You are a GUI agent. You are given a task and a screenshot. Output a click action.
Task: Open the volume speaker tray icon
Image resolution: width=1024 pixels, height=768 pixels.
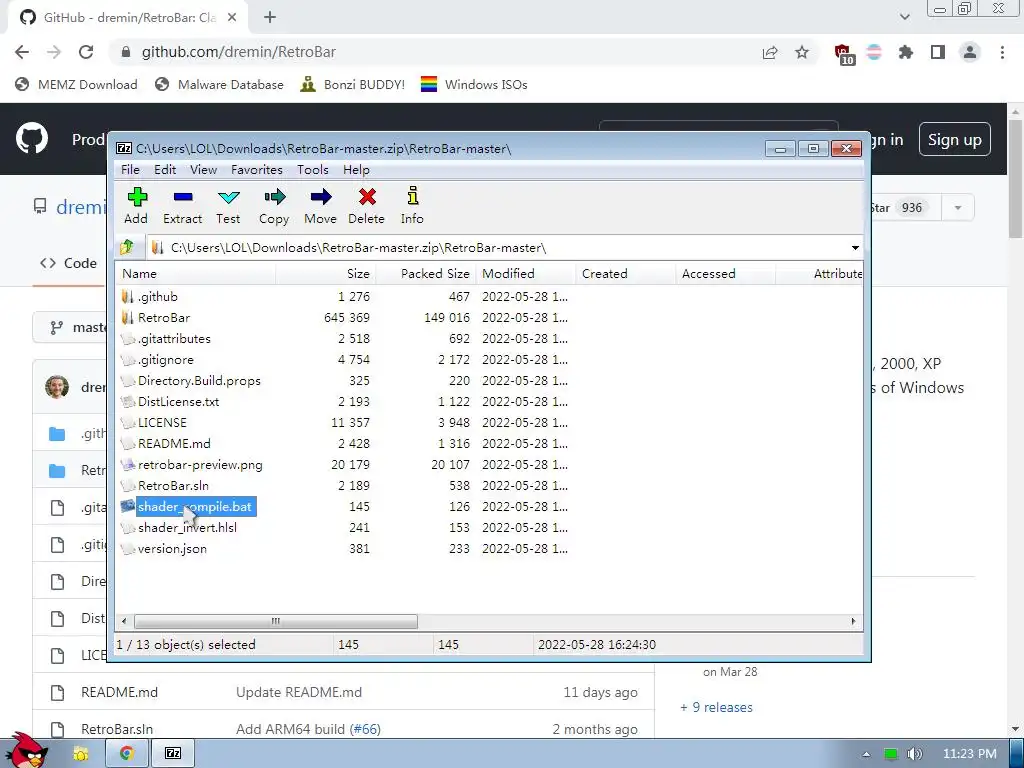click(x=914, y=754)
